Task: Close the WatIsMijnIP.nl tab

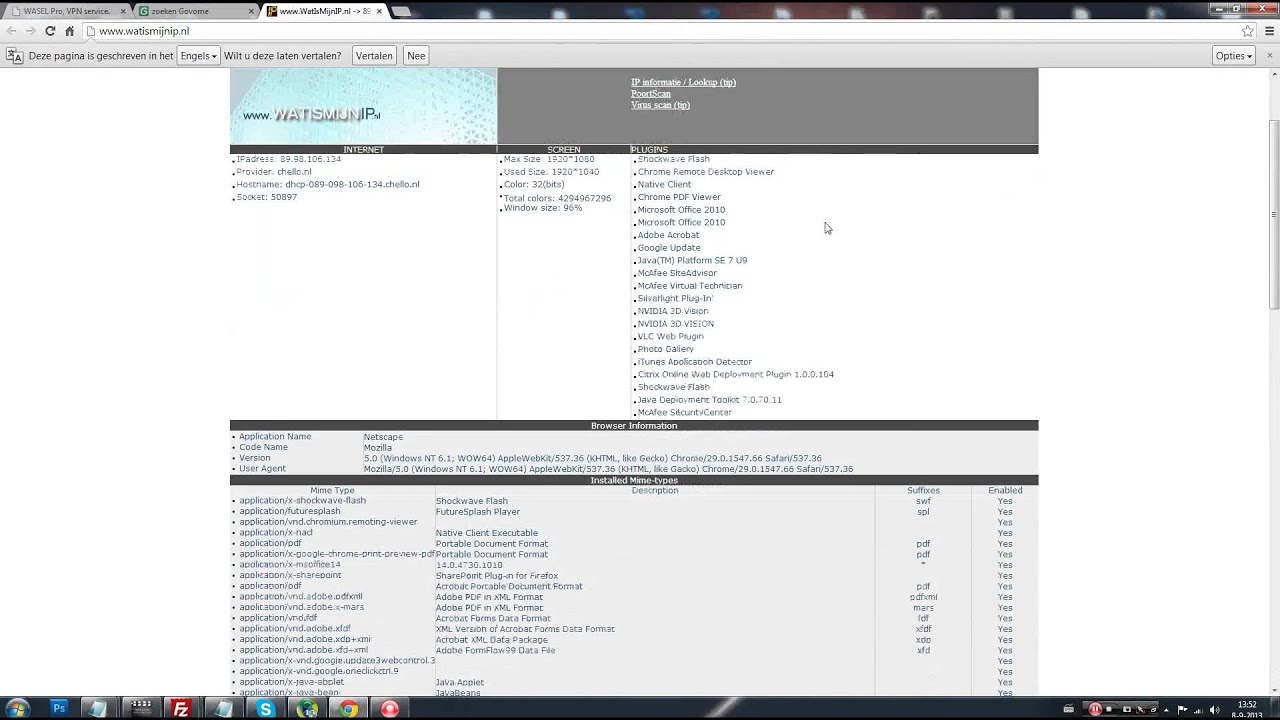Action: coord(379,12)
